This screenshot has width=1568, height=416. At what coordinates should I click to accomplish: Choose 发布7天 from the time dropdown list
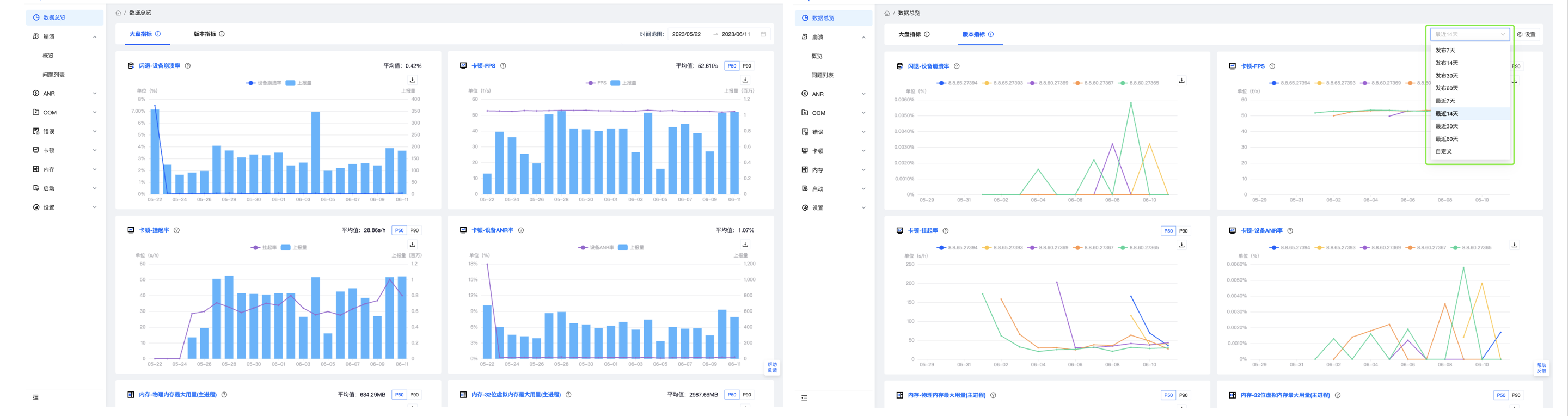tap(1469, 51)
